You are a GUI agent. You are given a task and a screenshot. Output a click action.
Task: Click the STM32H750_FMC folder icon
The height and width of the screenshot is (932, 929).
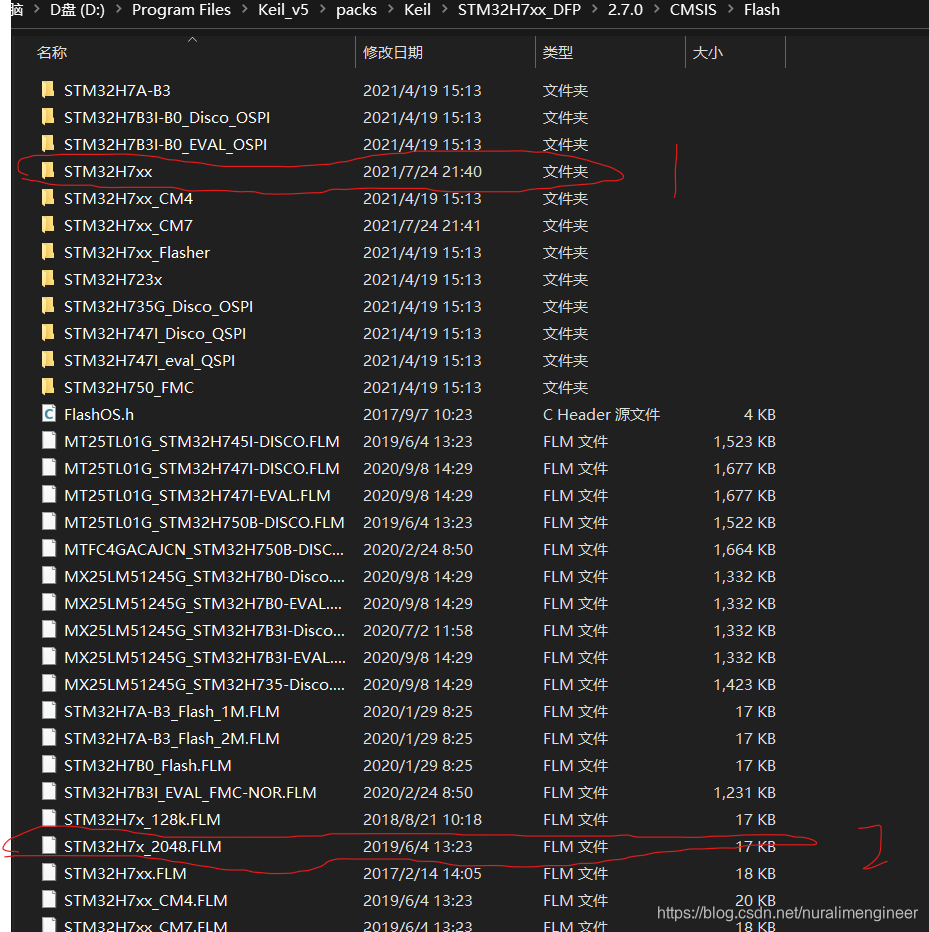coord(48,388)
